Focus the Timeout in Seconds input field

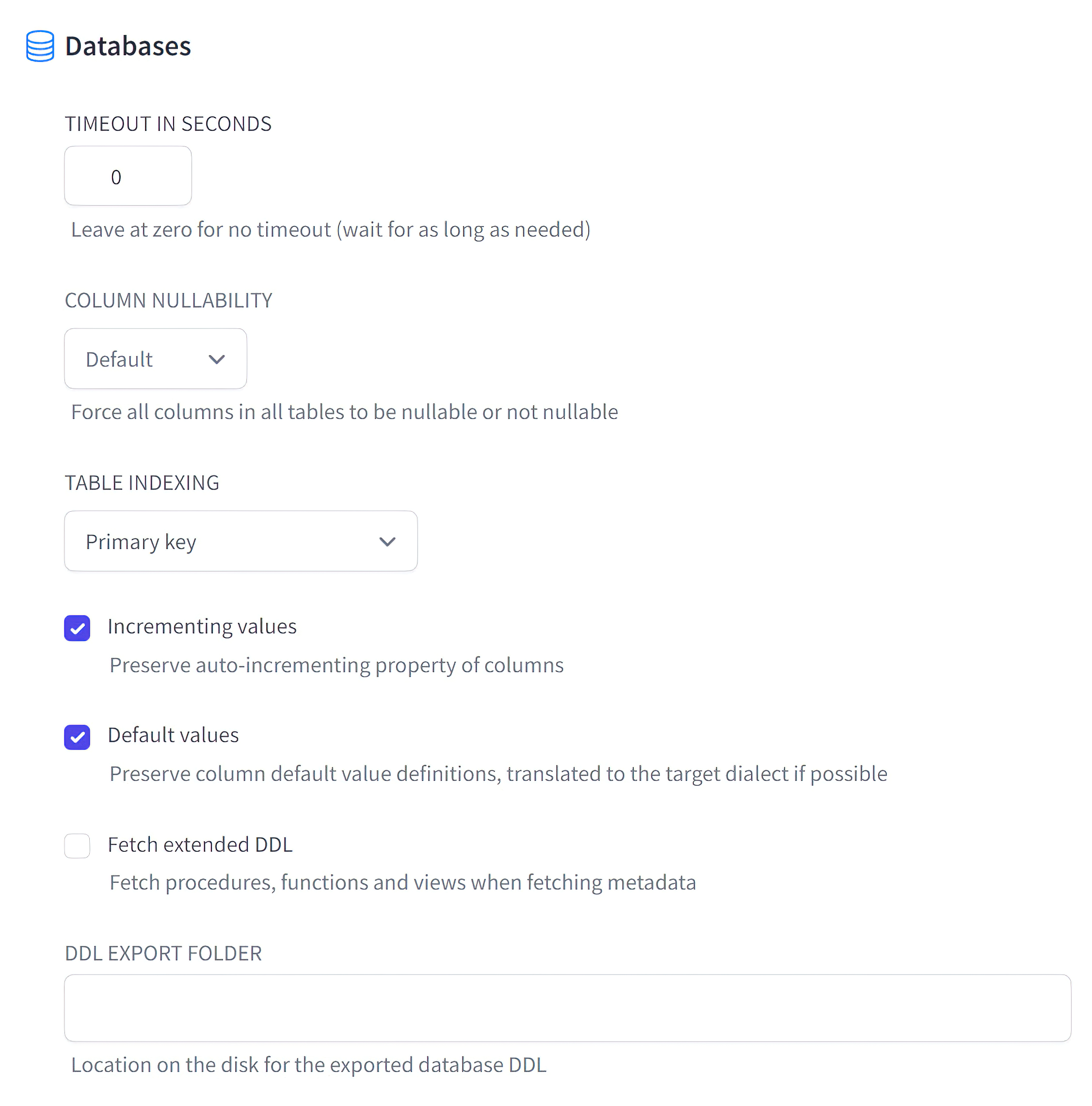128,176
